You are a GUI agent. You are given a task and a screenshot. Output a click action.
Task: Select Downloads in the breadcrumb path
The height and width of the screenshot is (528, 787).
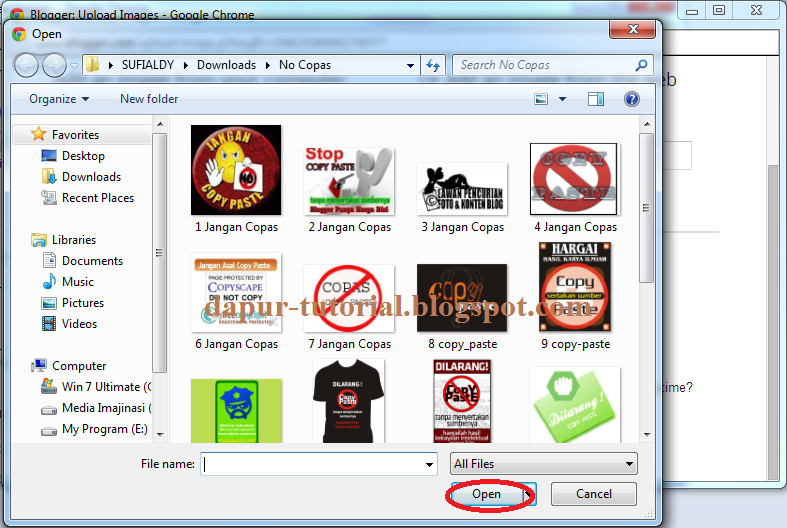(x=226, y=65)
